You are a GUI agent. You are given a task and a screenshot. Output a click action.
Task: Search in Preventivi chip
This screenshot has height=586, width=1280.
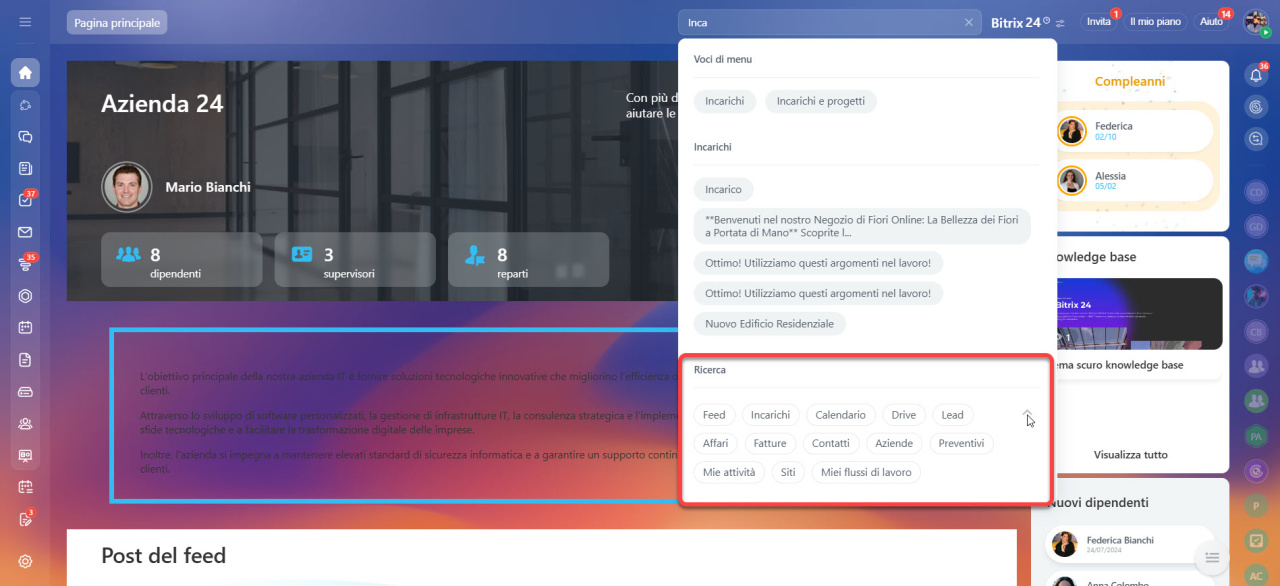coord(961,443)
